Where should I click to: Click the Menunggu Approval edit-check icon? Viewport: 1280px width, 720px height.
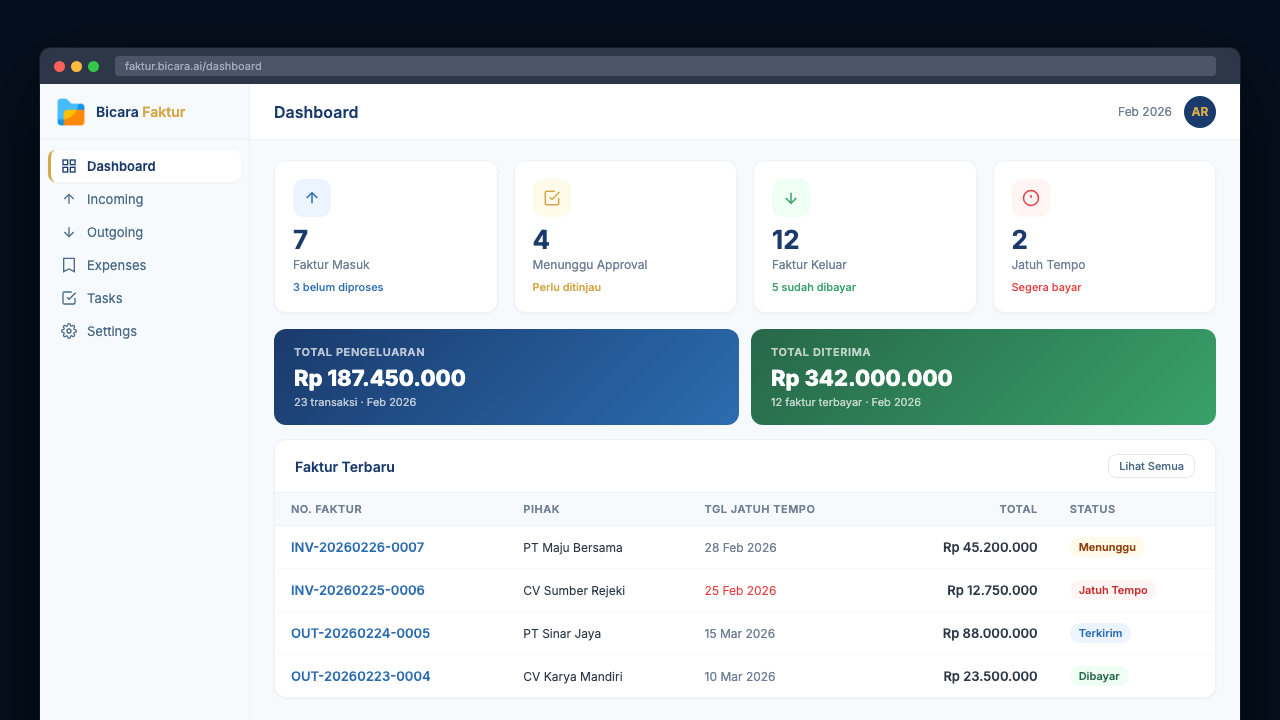pyautogui.click(x=551, y=198)
